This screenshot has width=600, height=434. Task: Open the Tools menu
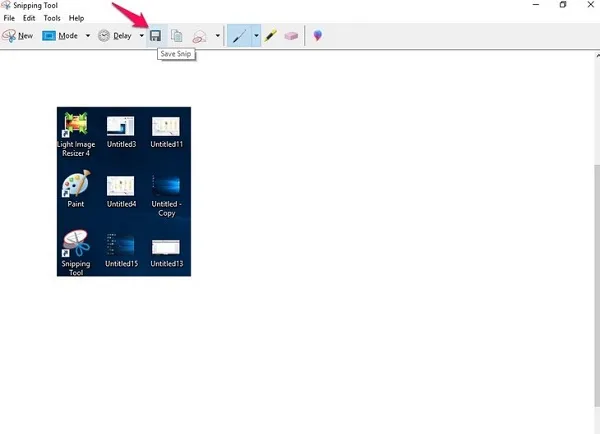[52, 18]
